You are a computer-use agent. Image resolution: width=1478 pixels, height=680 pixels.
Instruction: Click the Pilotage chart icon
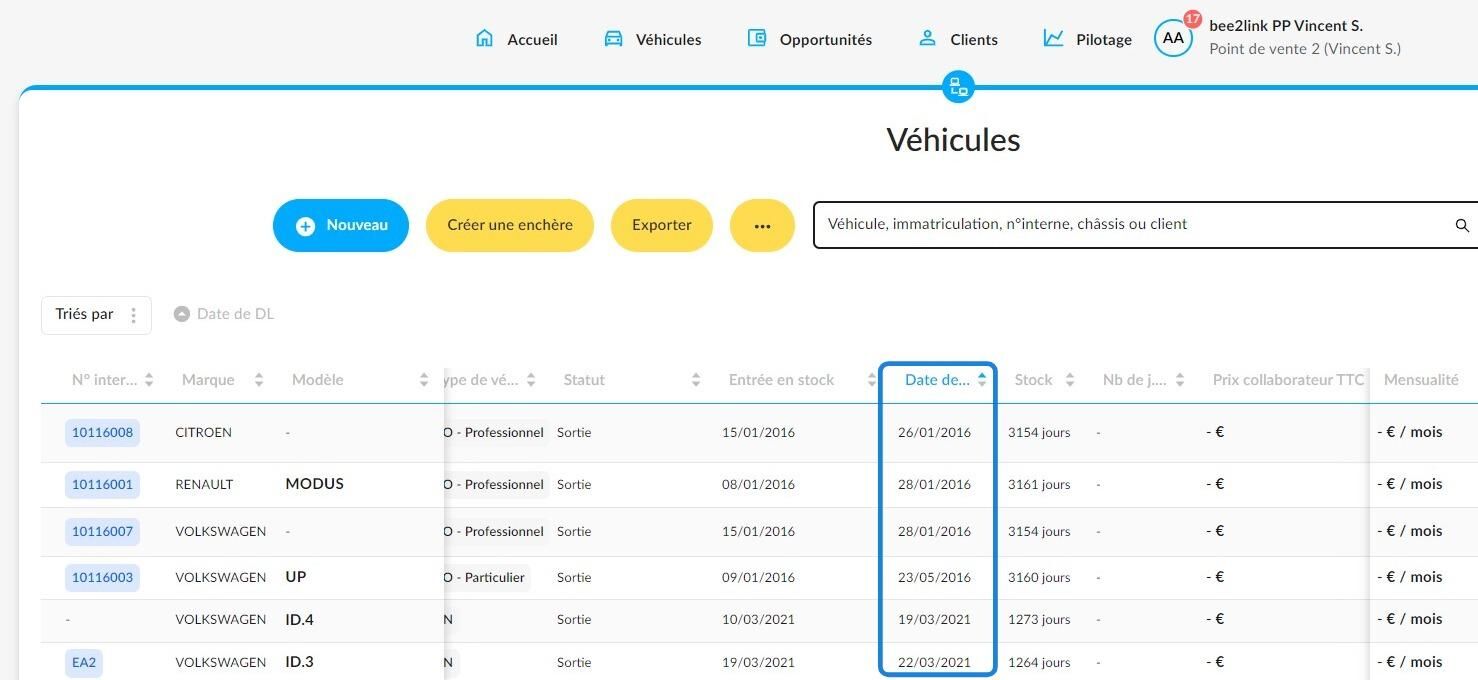tap(1053, 38)
